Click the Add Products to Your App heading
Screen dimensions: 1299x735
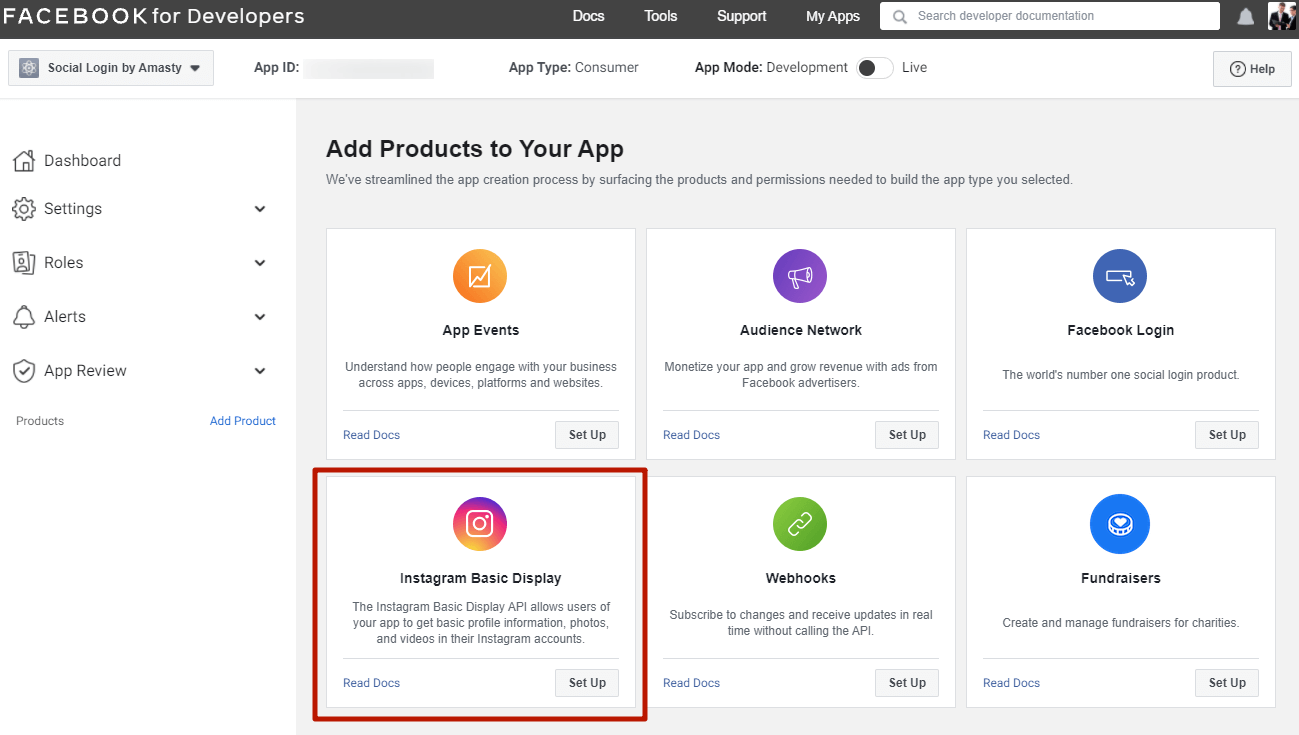[475, 149]
